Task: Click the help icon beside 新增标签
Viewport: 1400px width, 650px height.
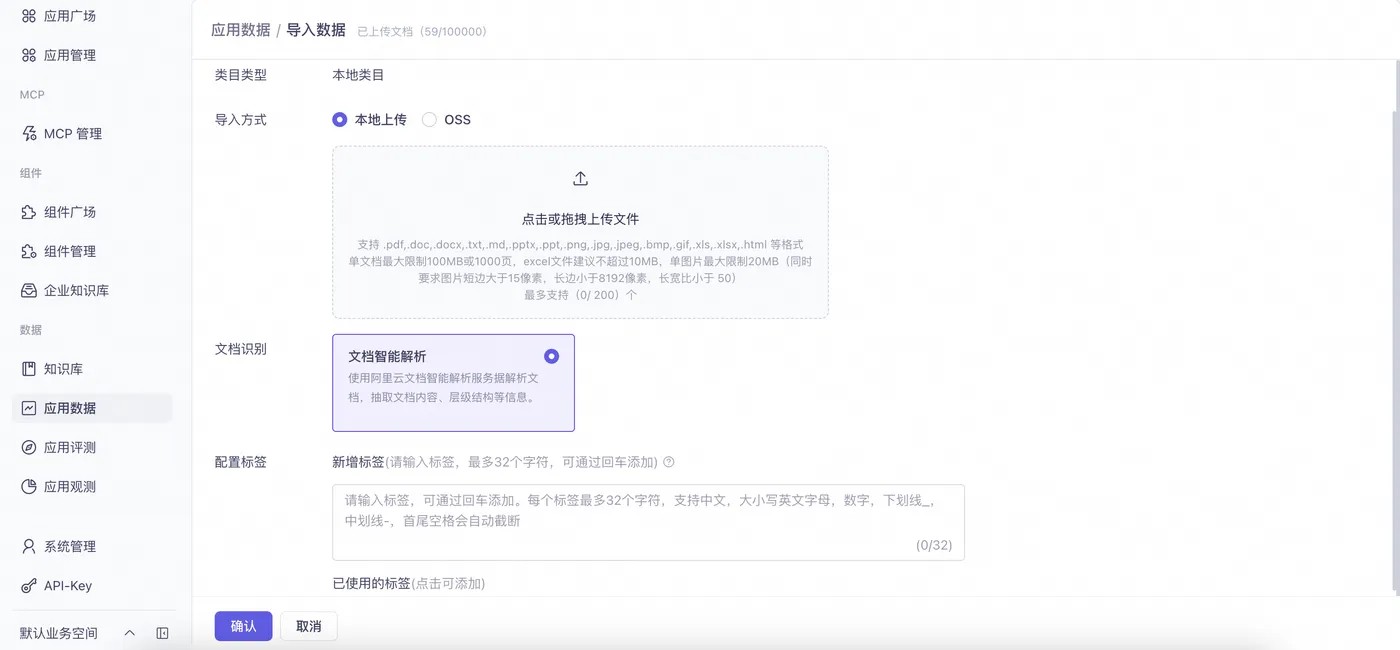Action: pos(669,462)
